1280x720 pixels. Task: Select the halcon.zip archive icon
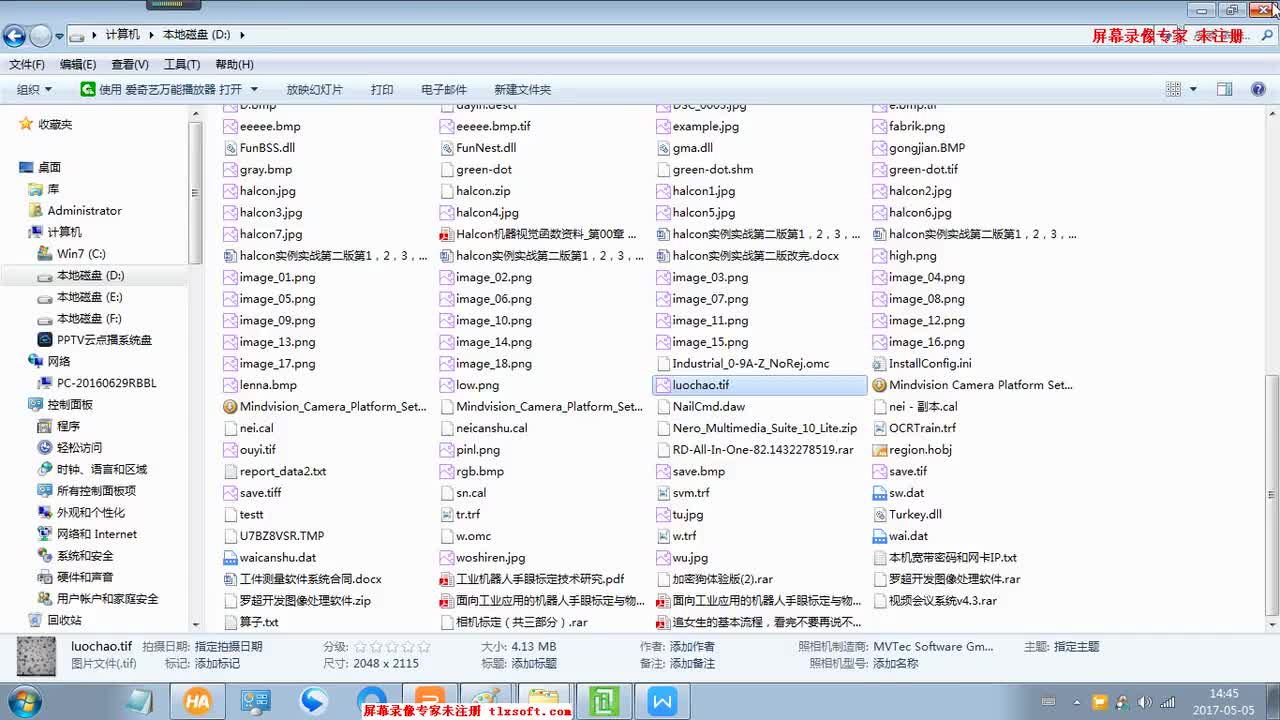pyautogui.click(x=448, y=191)
